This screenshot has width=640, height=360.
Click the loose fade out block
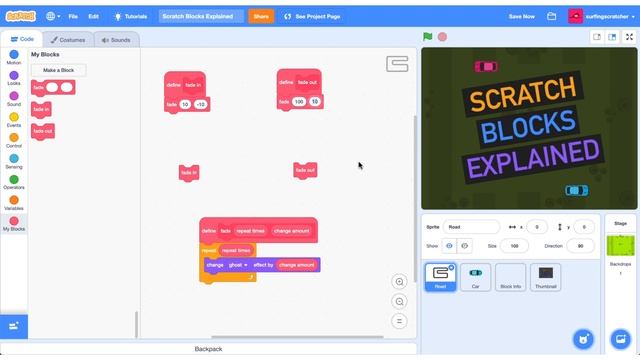pyautogui.click(x=305, y=170)
